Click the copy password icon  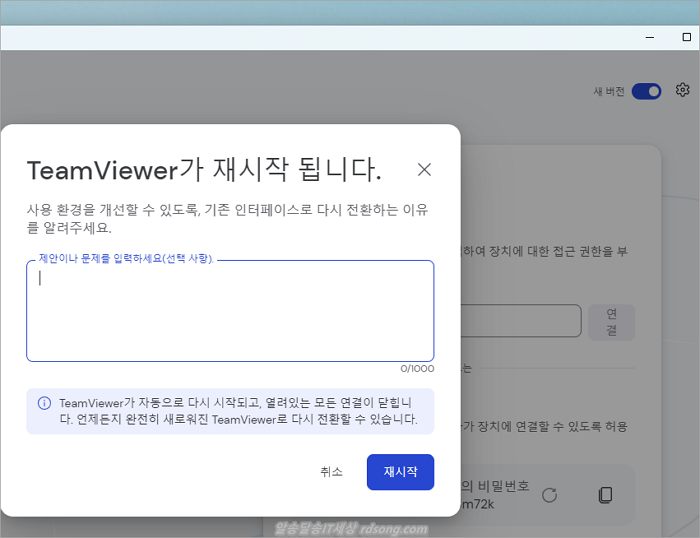pos(605,494)
